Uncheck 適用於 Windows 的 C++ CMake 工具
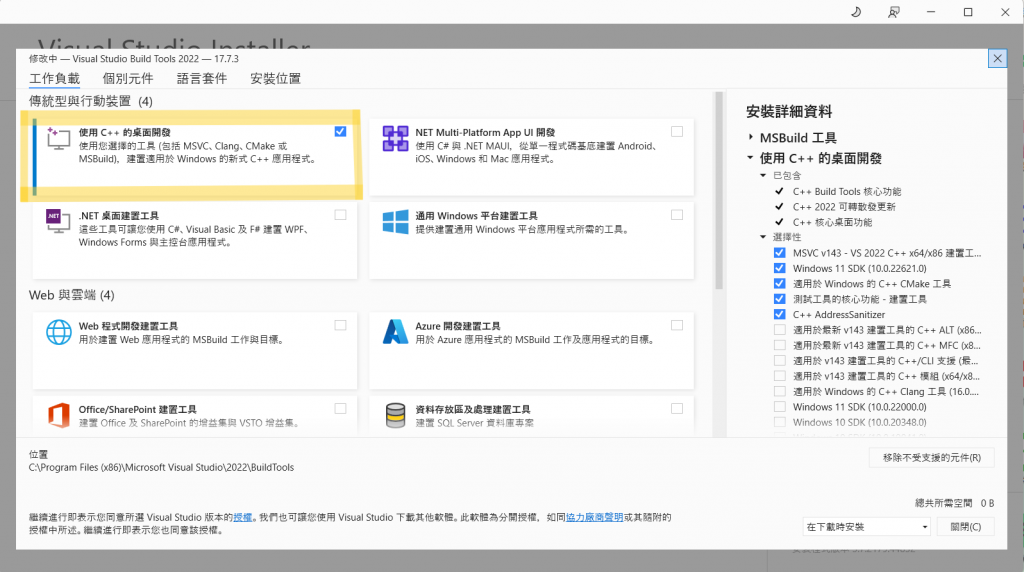The height and width of the screenshot is (572, 1024). pos(780,283)
